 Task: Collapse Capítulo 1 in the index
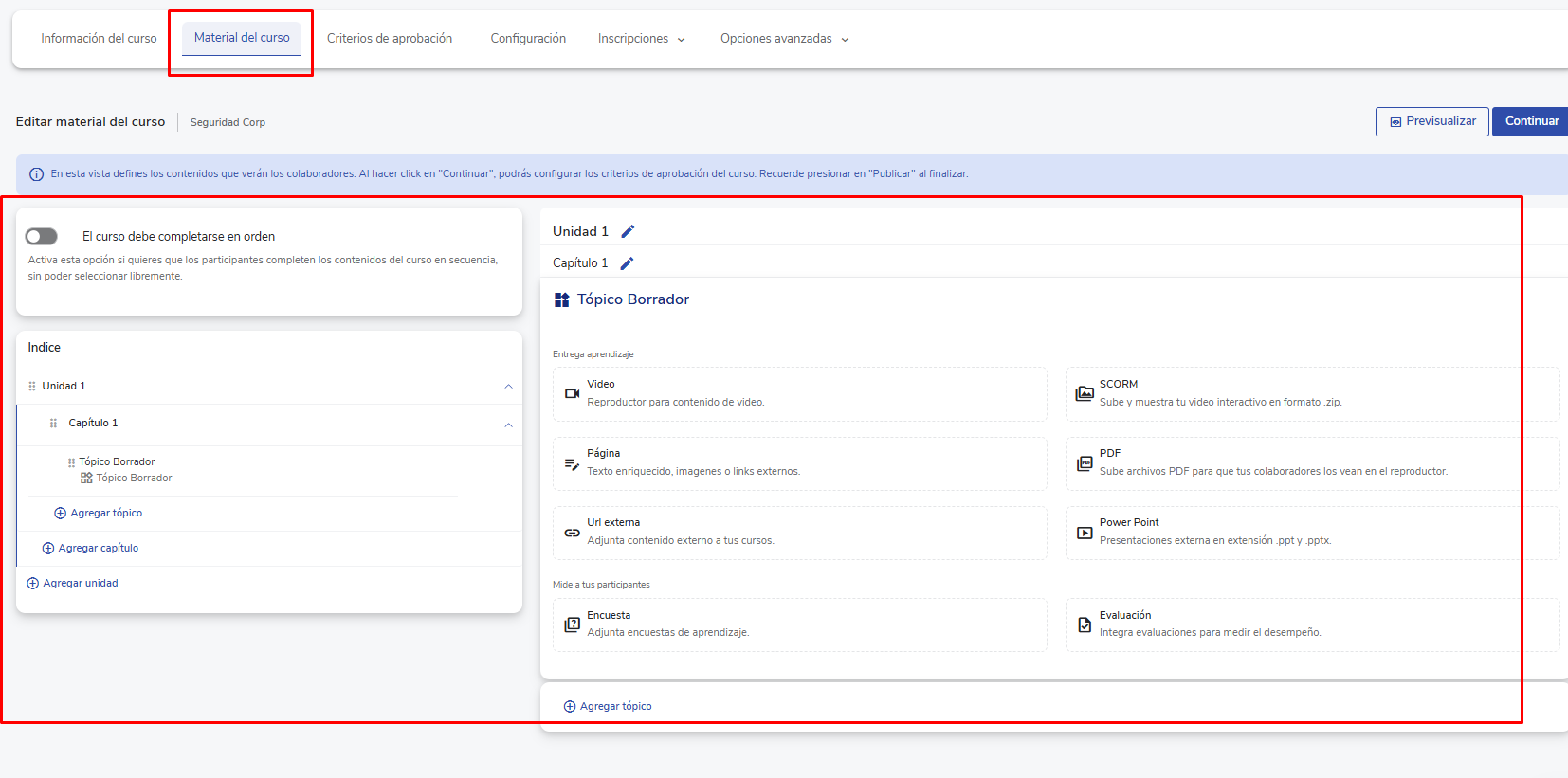click(508, 425)
